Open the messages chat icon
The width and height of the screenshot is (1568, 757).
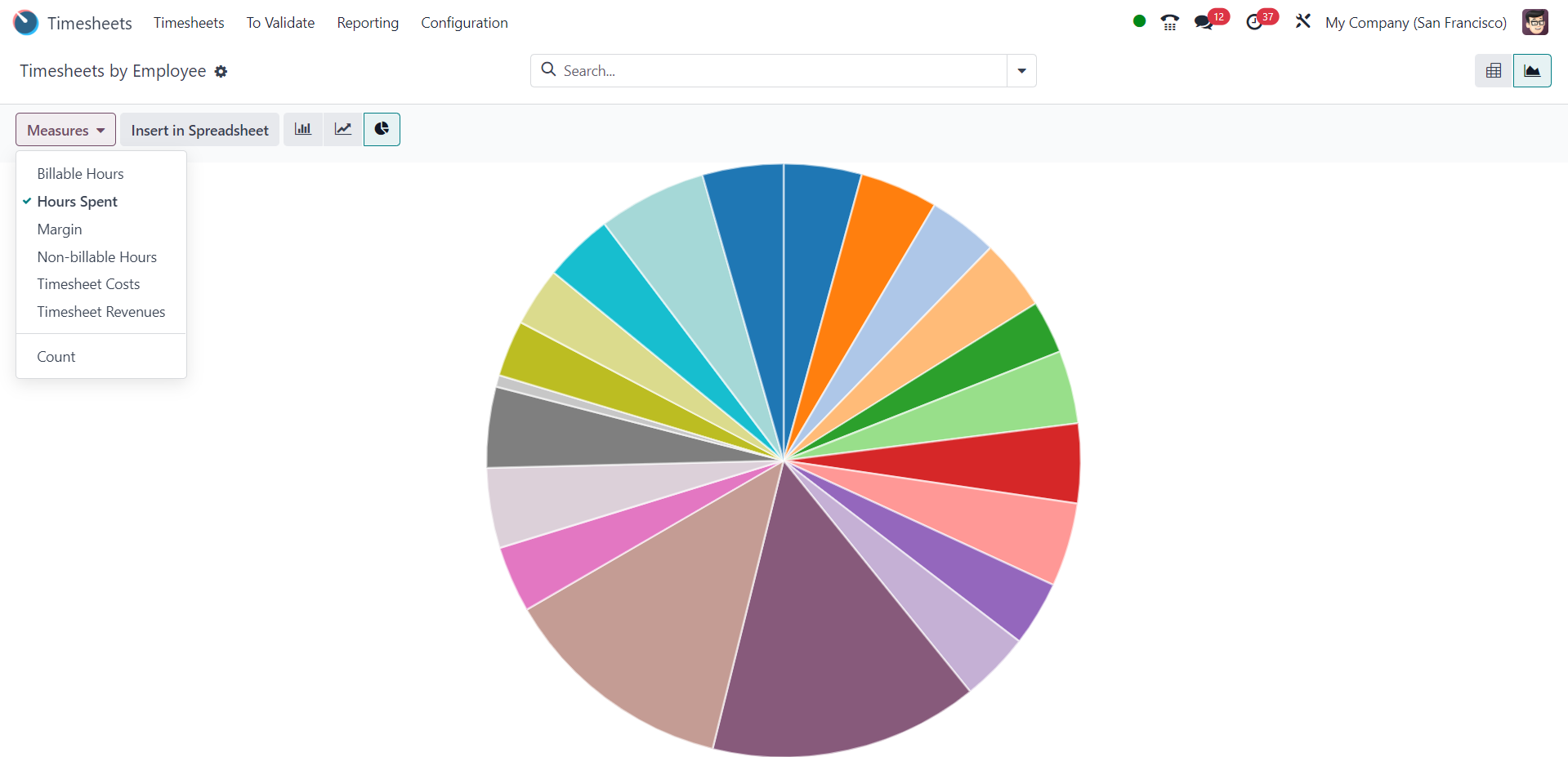click(x=1204, y=23)
